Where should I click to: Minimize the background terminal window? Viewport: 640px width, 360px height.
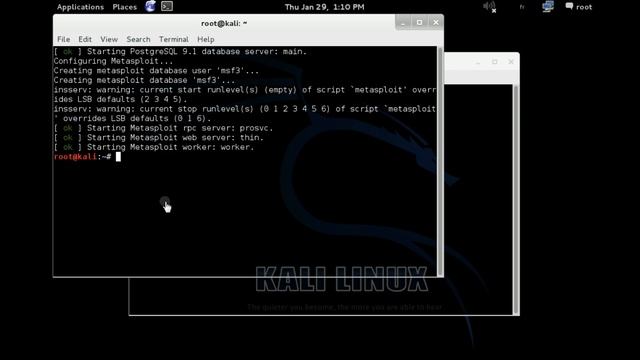click(x=478, y=62)
